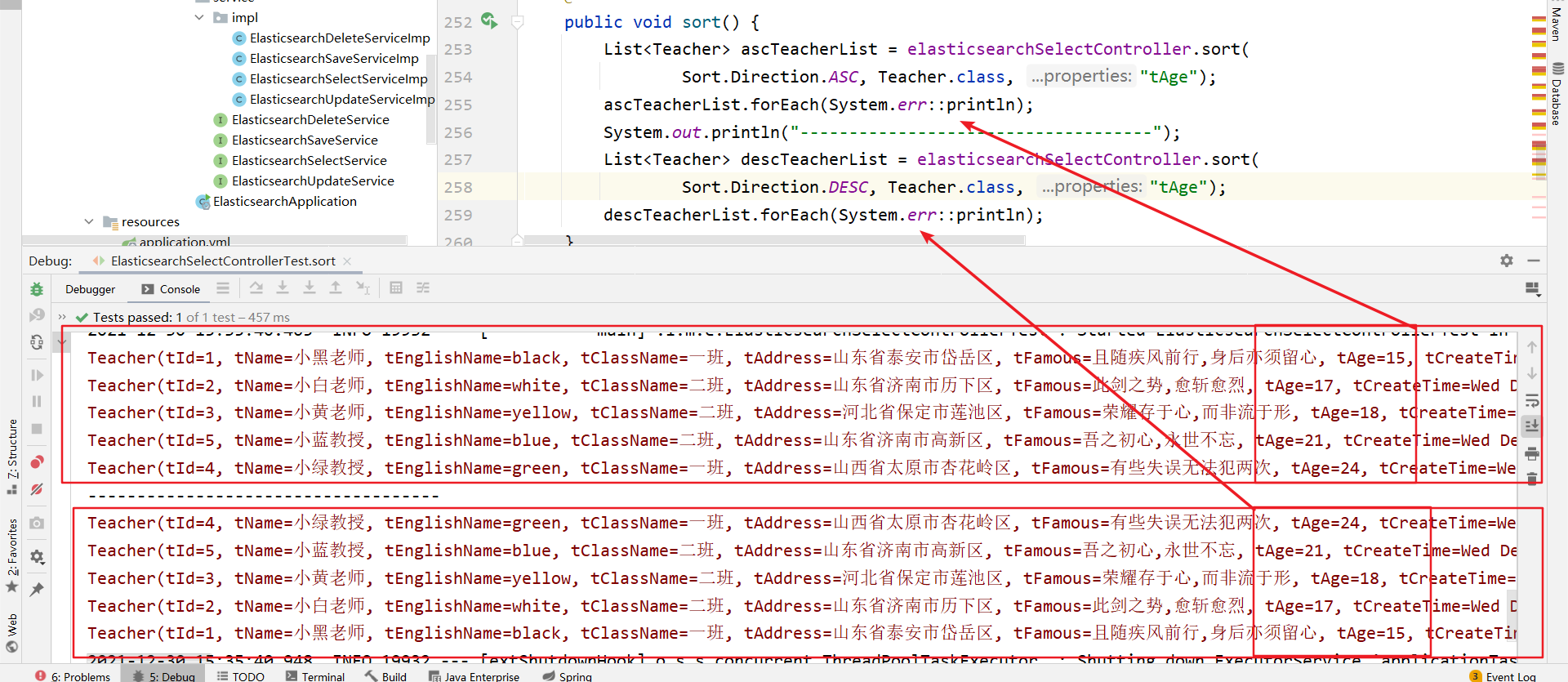Open debug sidebar settings gear
Screen dimensions: 1568x682
click(x=37, y=557)
